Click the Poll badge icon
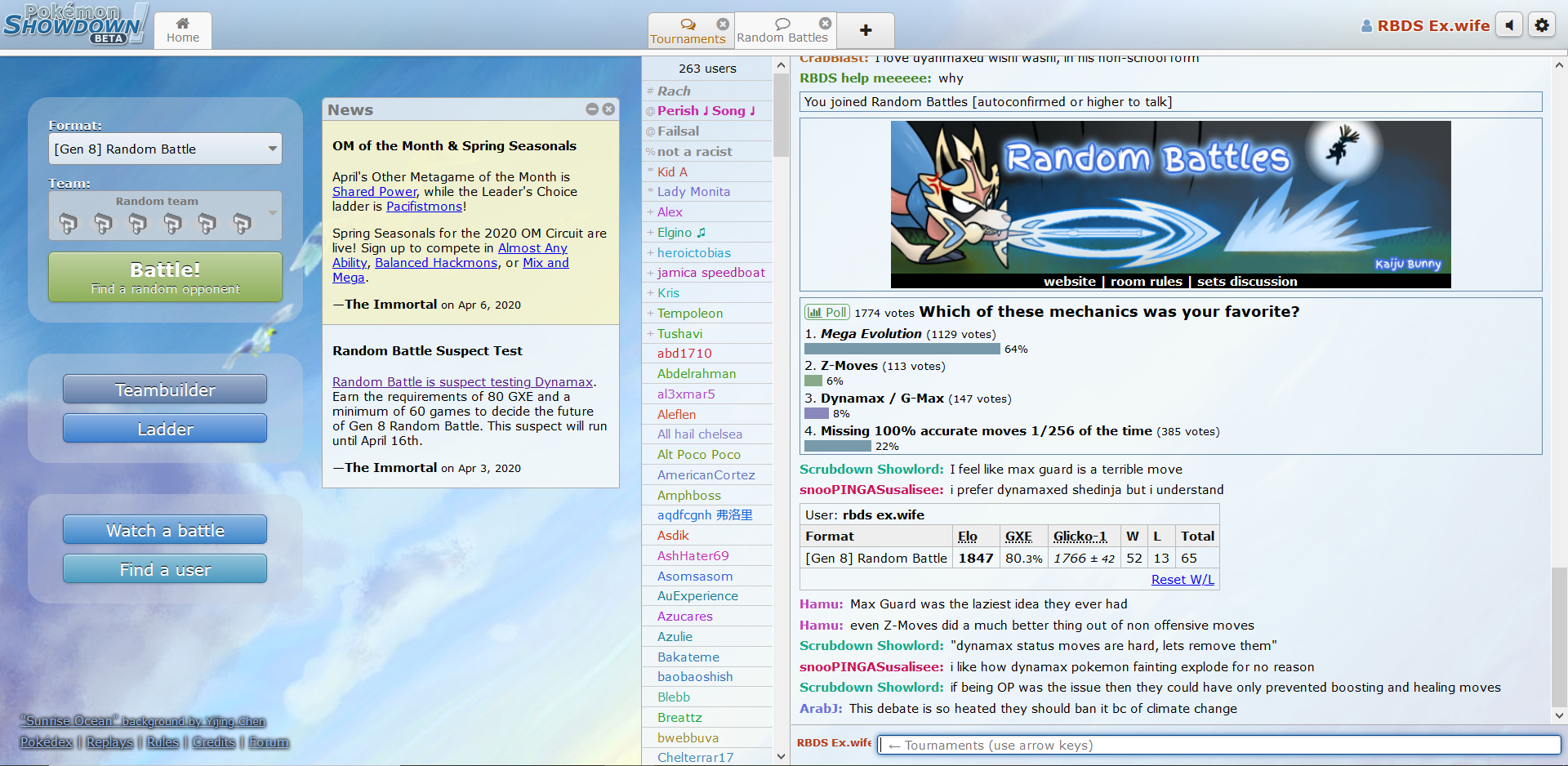The image size is (1568, 766). tap(827, 312)
